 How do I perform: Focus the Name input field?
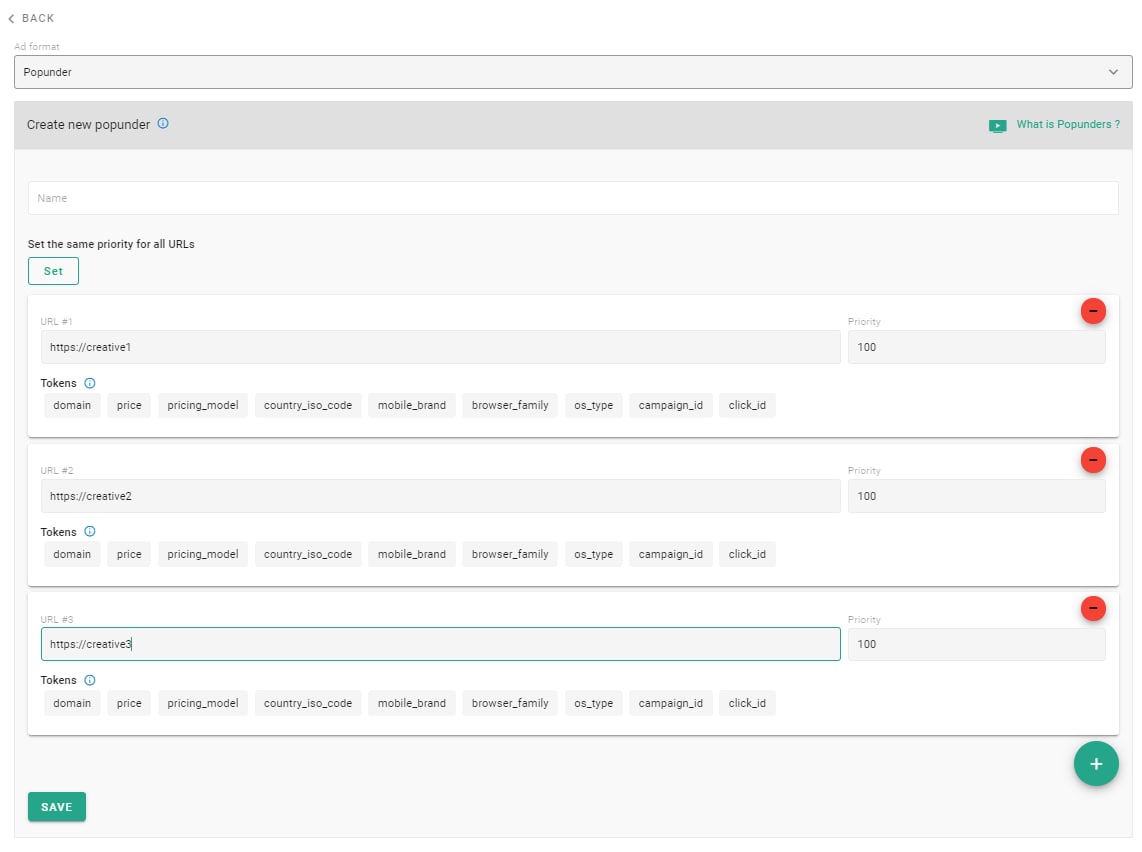click(573, 198)
